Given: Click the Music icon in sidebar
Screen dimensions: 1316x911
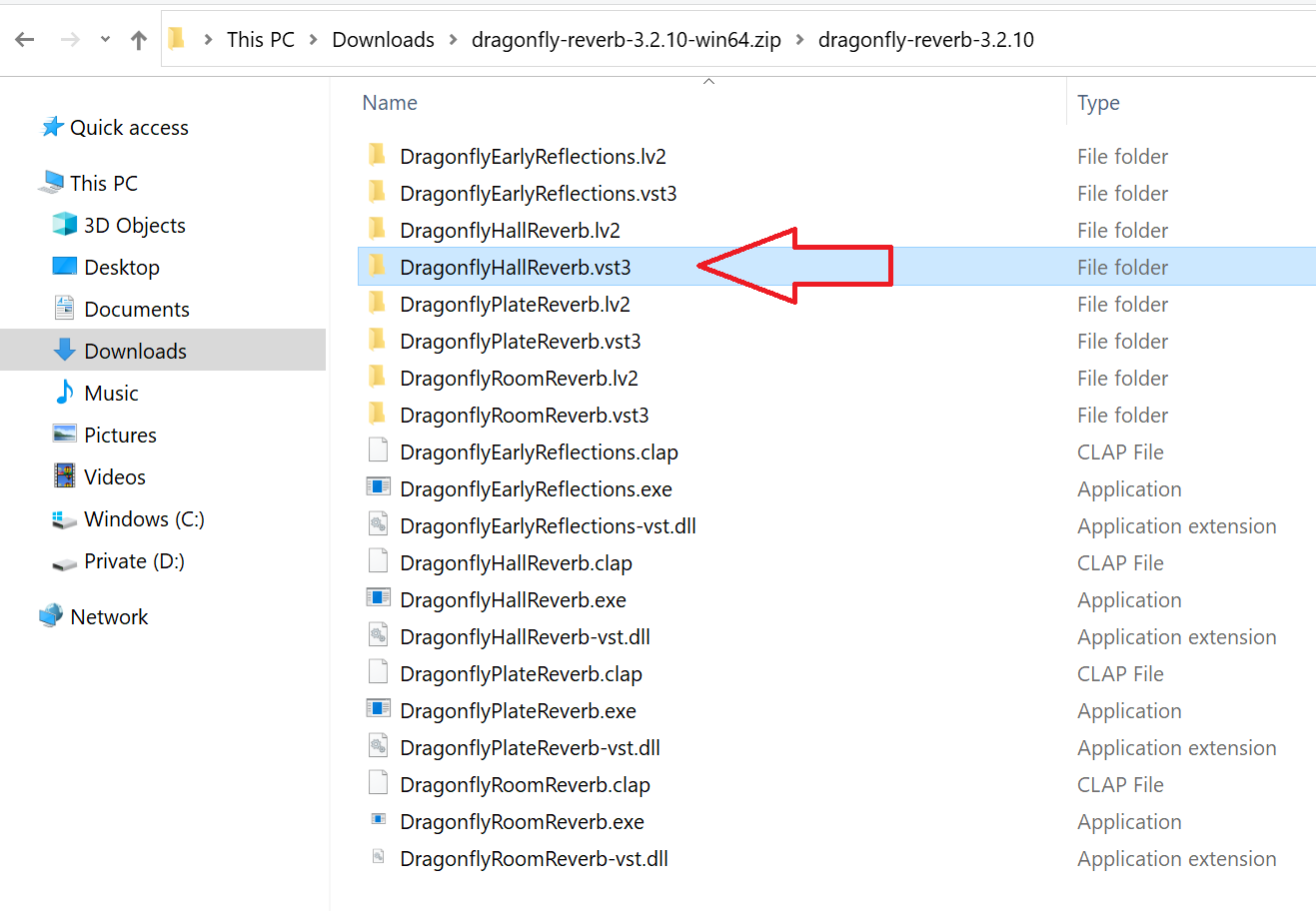Looking at the screenshot, I should [x=65, y=393].
